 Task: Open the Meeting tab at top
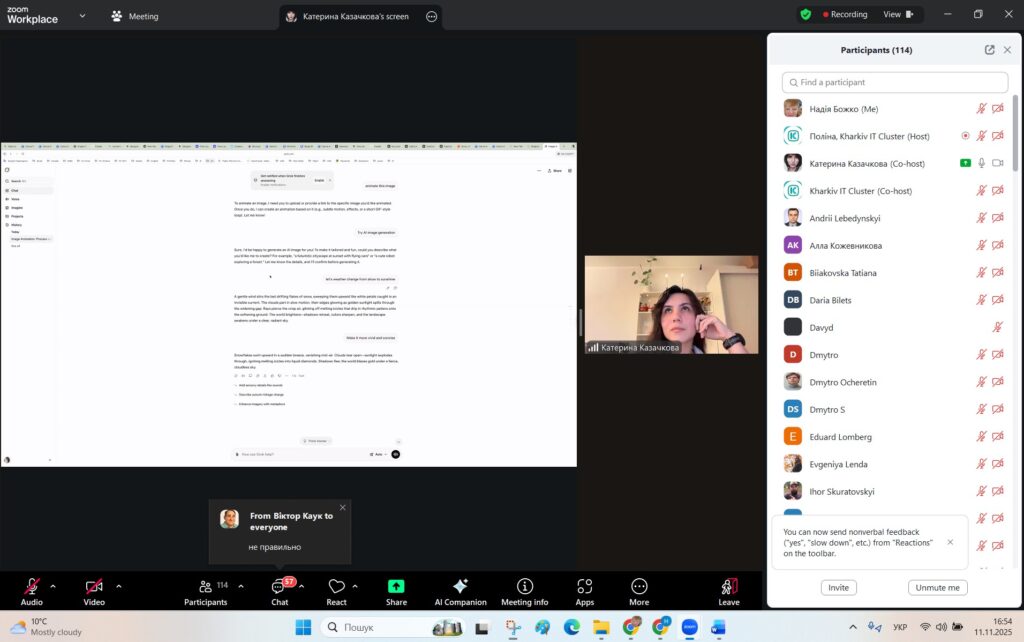coord(134,16)
